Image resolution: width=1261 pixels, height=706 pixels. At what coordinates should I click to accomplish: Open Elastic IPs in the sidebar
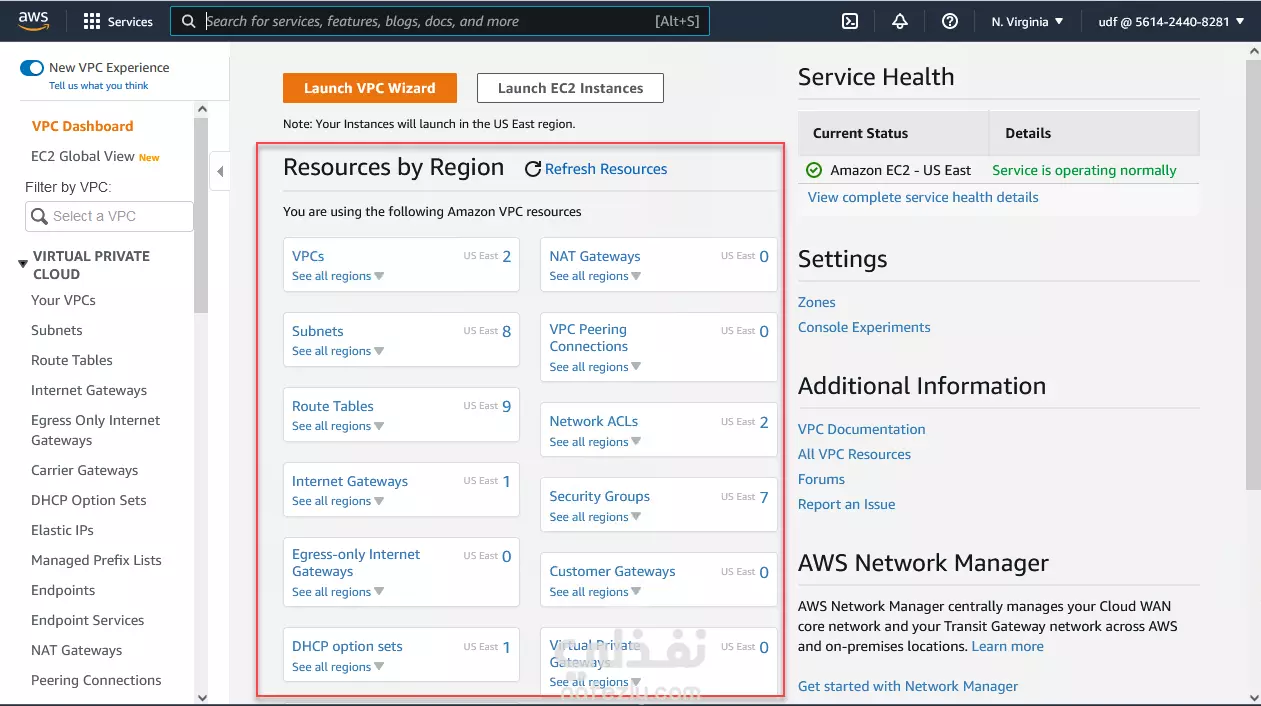(62, 530)
